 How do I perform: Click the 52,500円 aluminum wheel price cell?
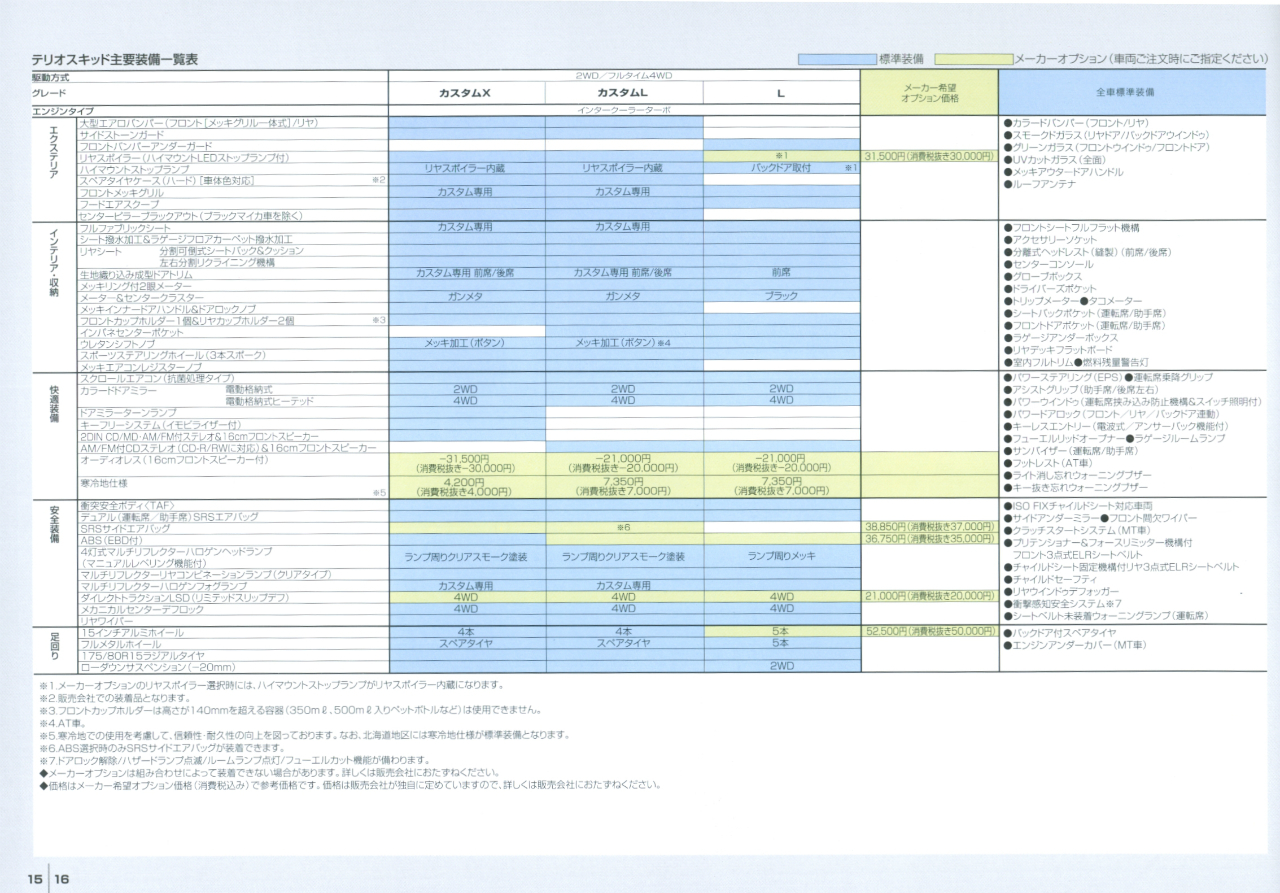click(x=930, y=632)
